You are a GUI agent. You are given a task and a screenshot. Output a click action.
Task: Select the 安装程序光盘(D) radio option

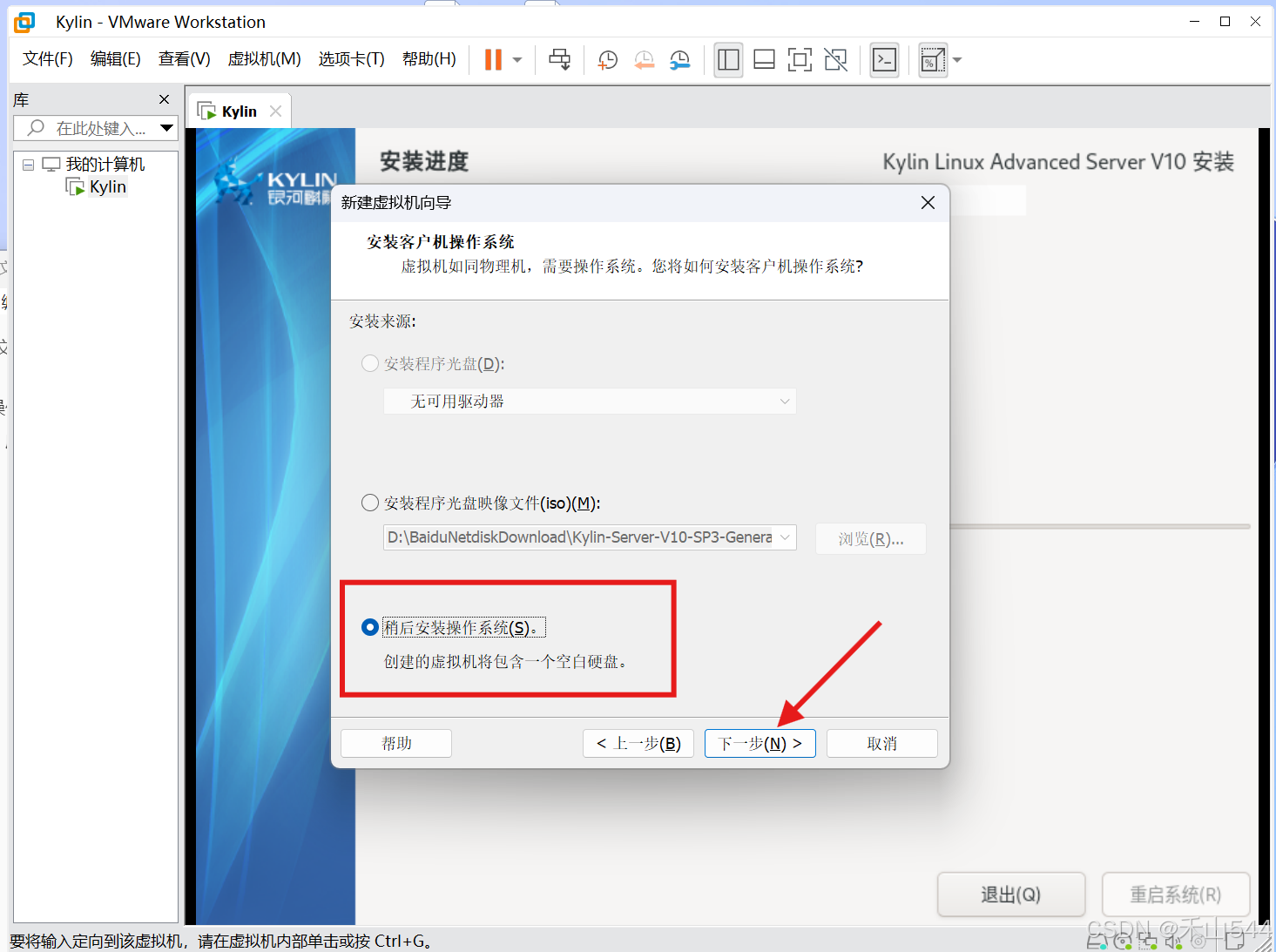pos(370,363)
